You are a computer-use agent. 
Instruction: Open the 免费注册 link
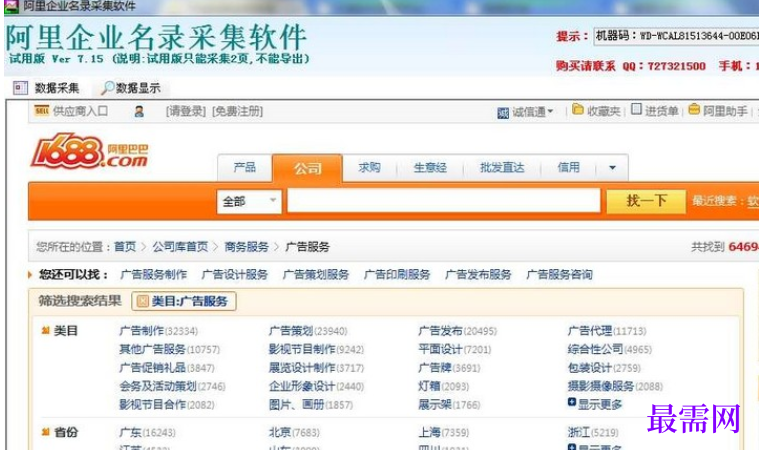[237, 111]
